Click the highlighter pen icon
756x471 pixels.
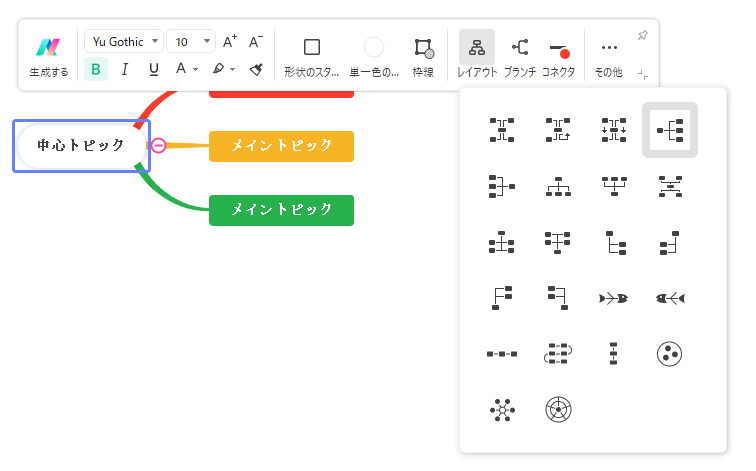click(218, 68)
